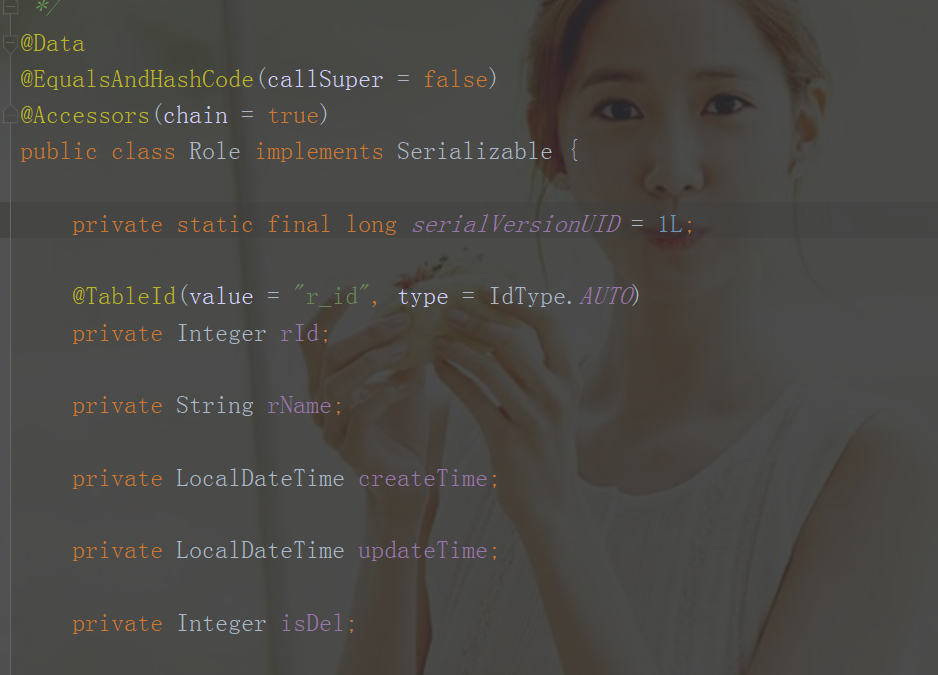This screenshot has width=938, height=675.
Task: Click the @EqualsAndHashCode annotation
Action: tap(137, 80)
